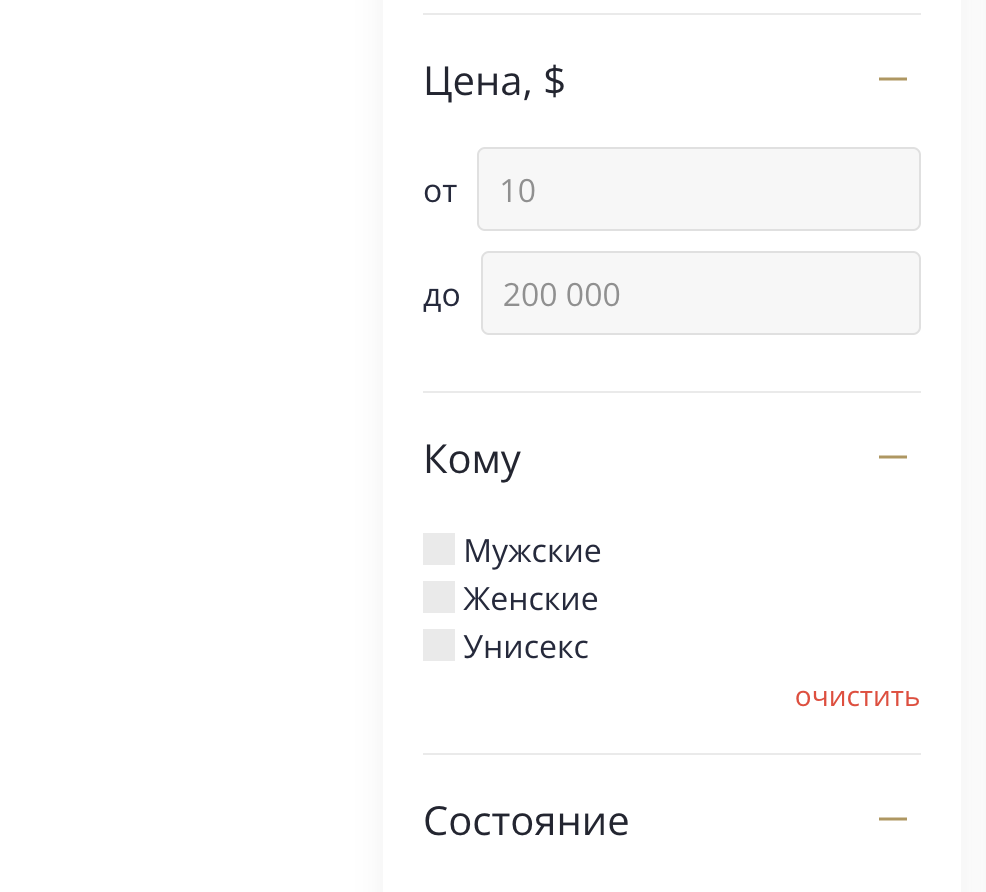Collapse the Цена, $ filter section
Viewport: 986px width, 892px height.
892,79
